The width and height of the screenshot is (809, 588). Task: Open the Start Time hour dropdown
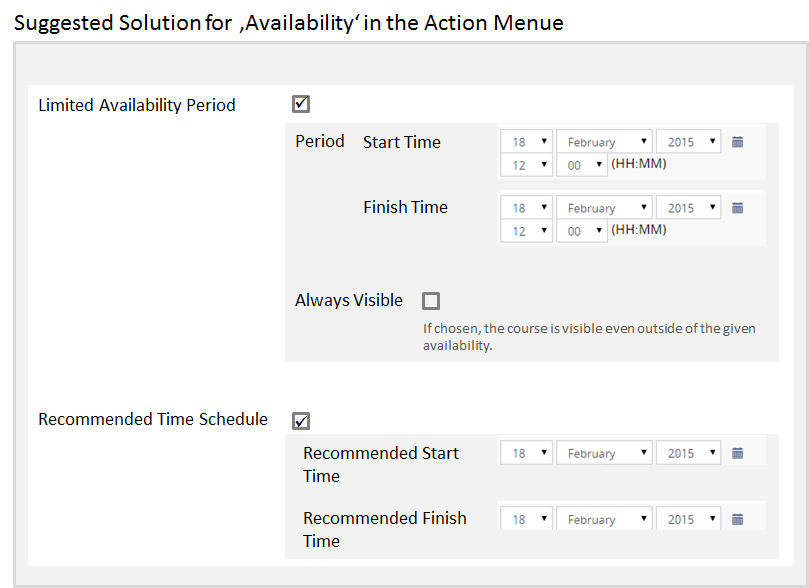click(x=527, y=165)
